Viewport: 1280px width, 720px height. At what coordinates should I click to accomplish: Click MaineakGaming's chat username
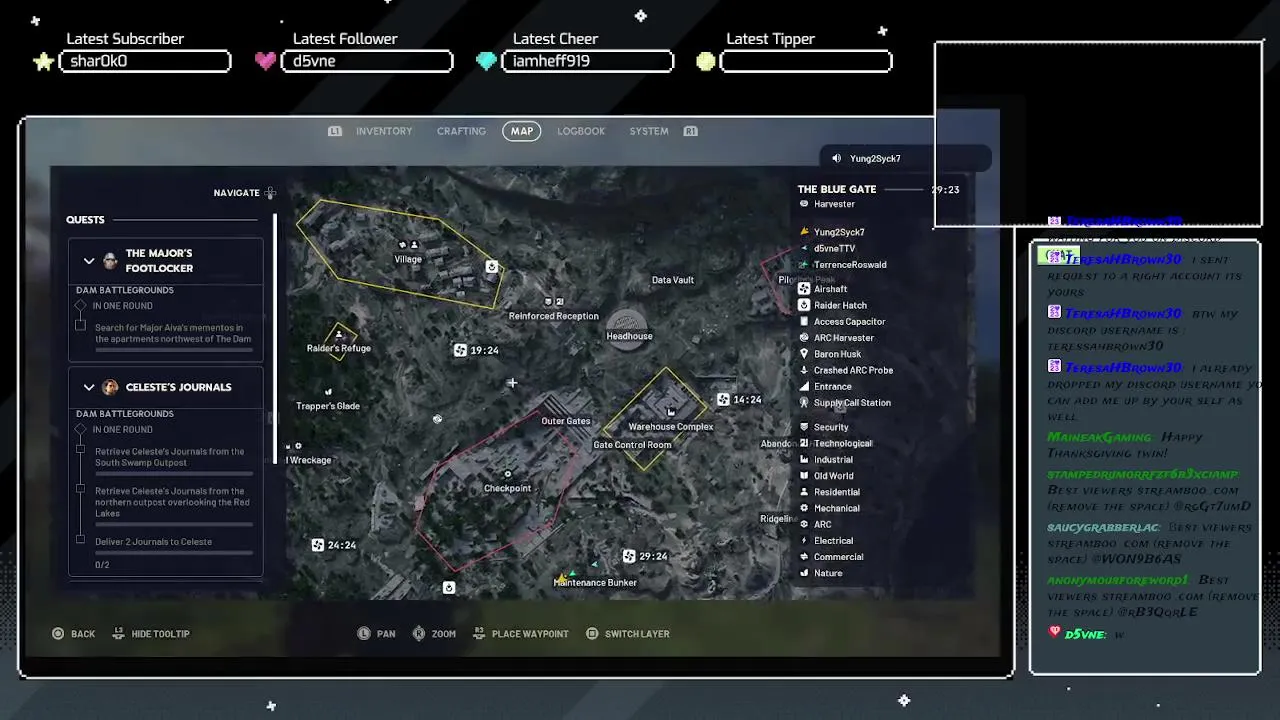(1099, 437)
